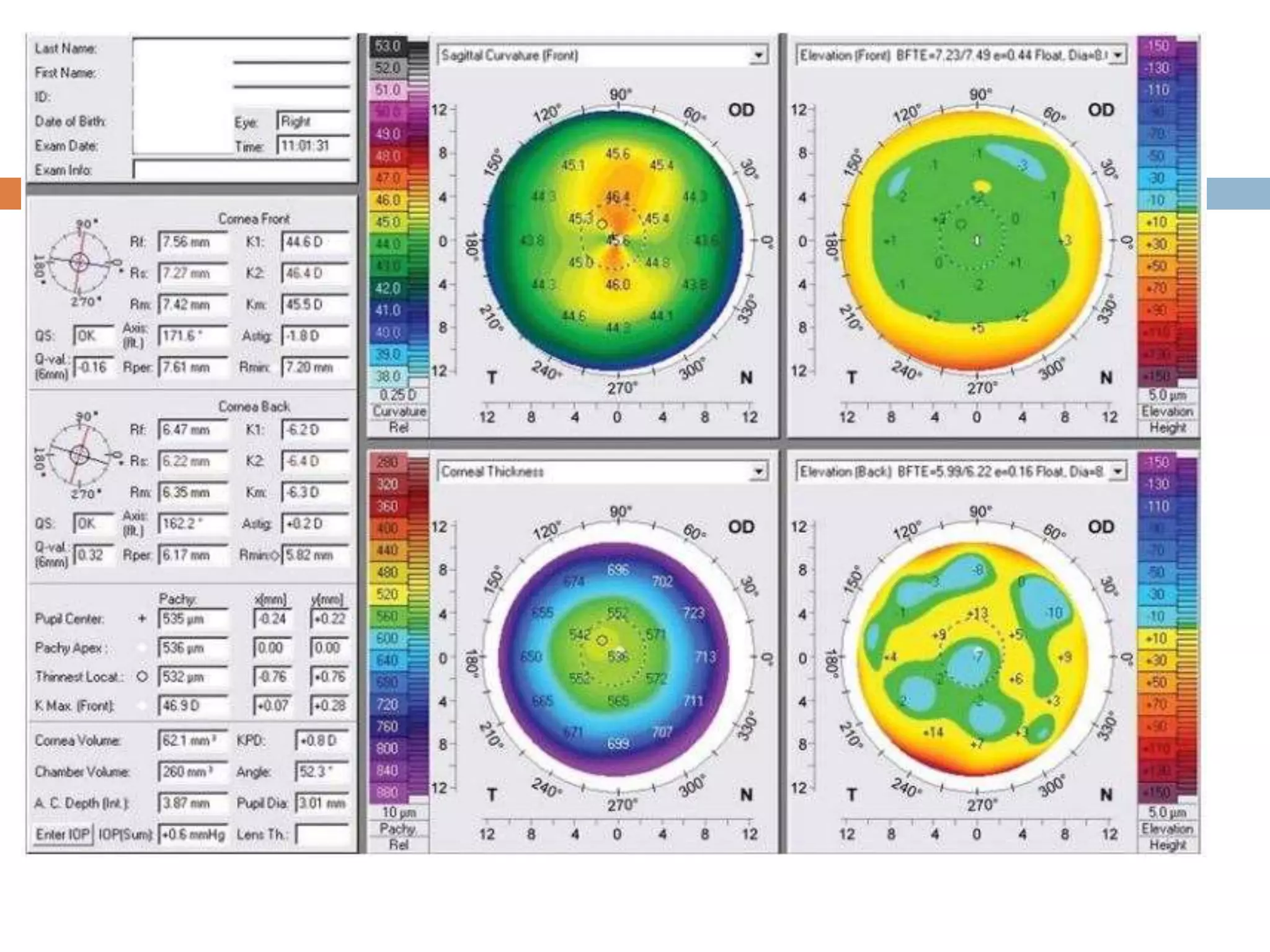The height and width of the screenshot is (952, 1270).
Task: Open the Corneal Thickness map dropdown
Action: pos(758,472)
